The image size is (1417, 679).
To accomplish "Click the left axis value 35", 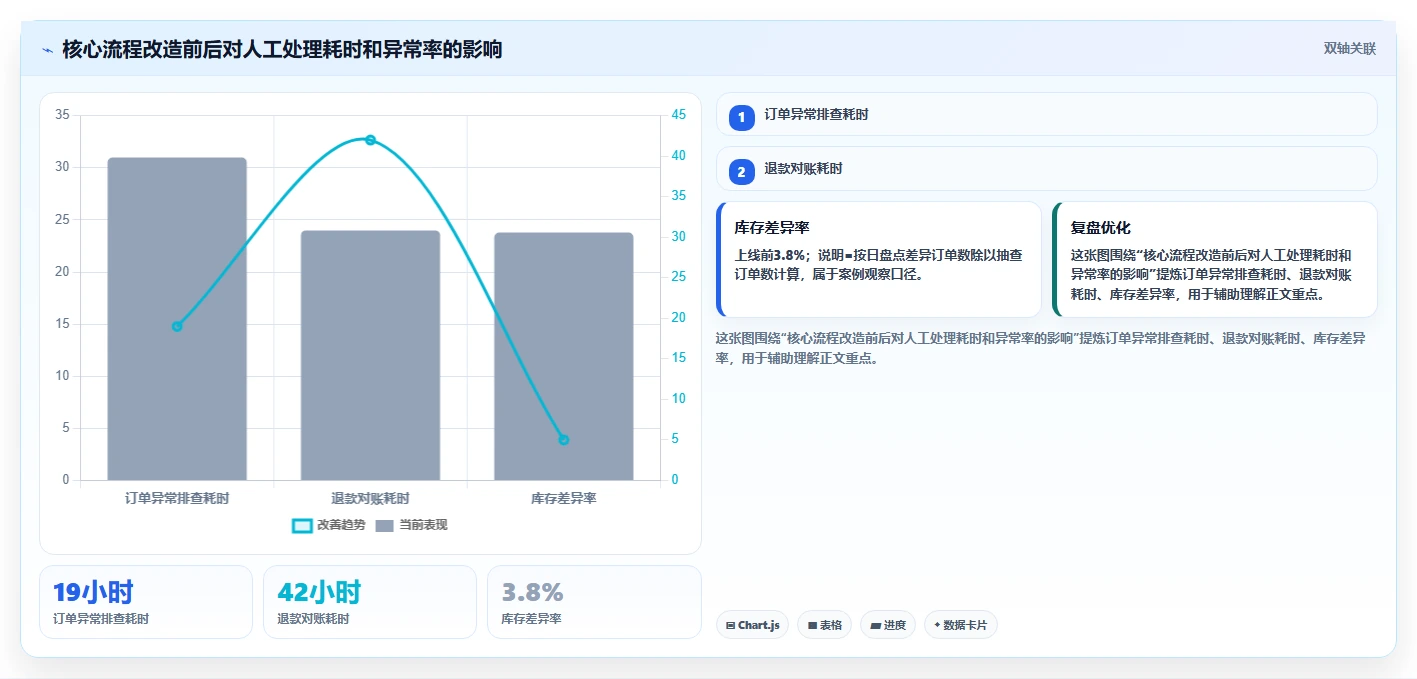I will tap(62, 115).
